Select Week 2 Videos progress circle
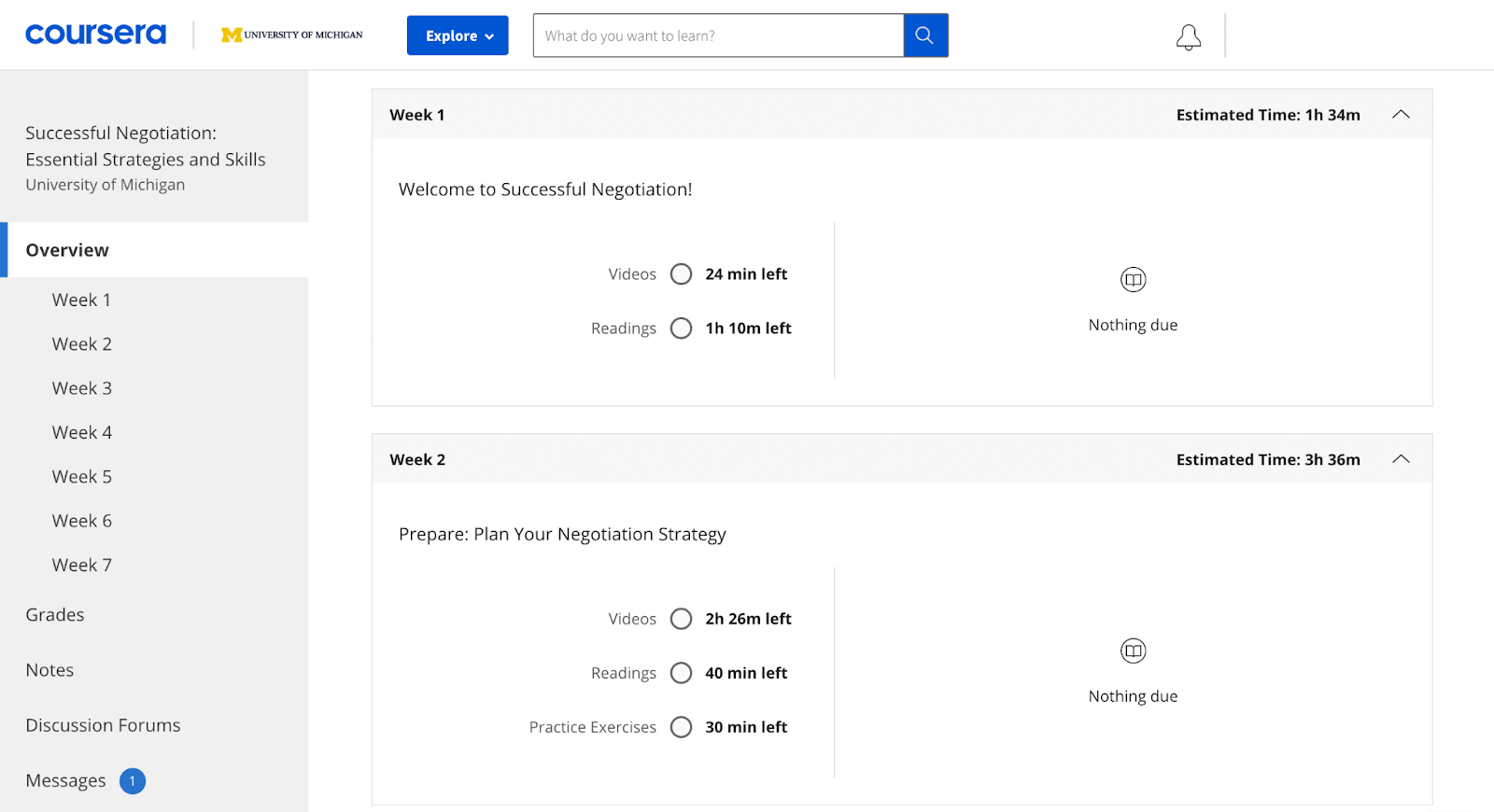 tap(682, 619)
